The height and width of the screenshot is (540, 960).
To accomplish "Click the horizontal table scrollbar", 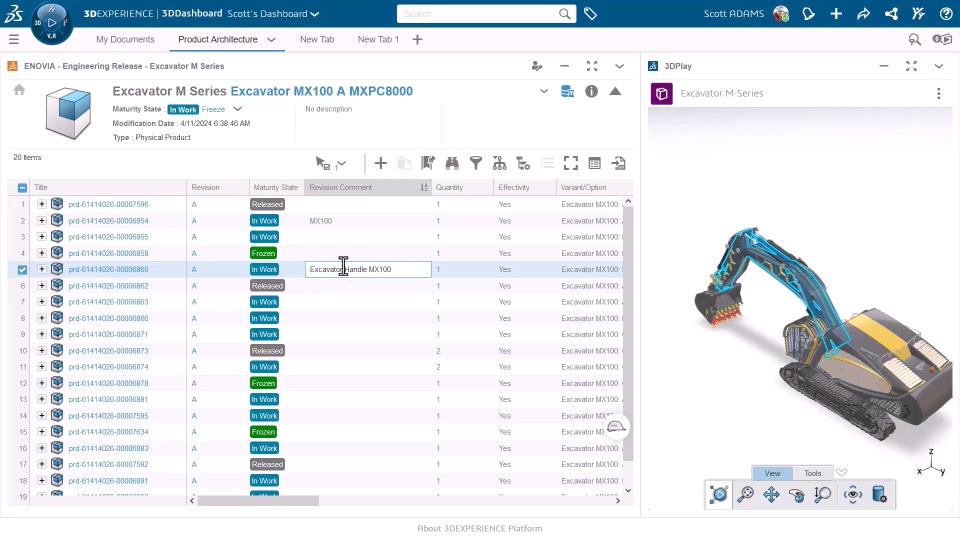I will tap(258, 500).
